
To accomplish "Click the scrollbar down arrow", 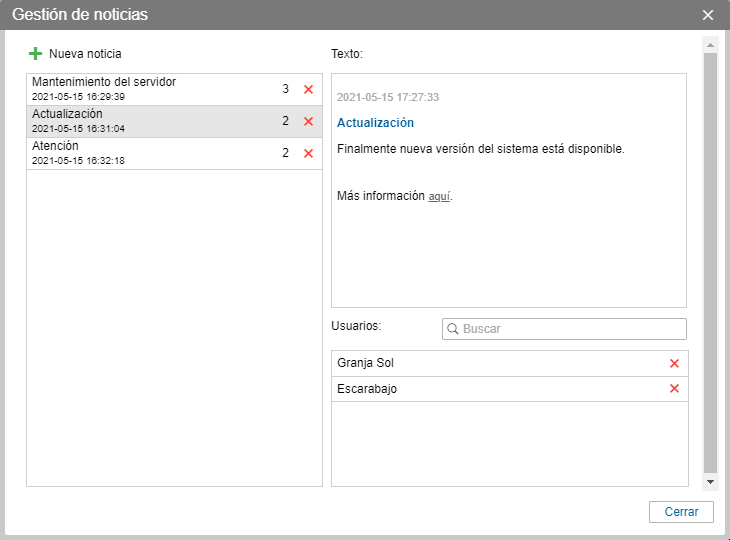I will point(710,481).
